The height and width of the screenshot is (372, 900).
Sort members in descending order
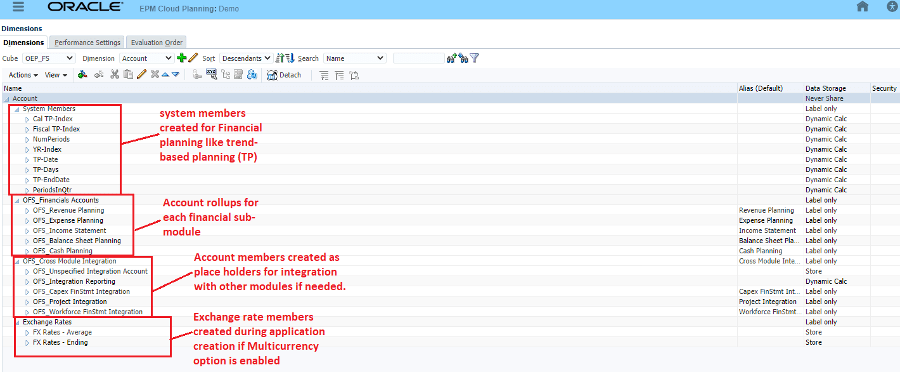point(290,58)
